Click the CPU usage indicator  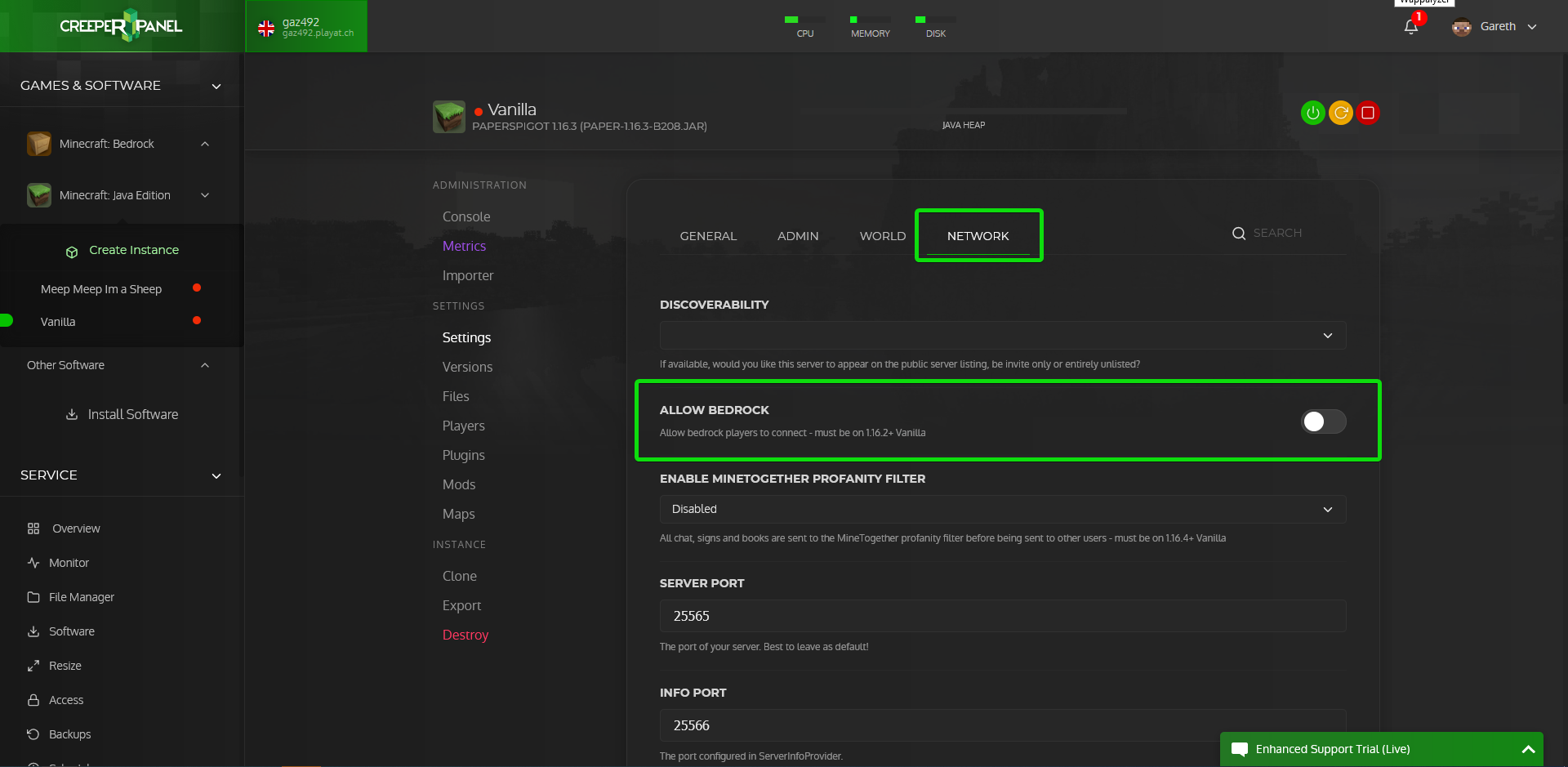coord(805,27)
